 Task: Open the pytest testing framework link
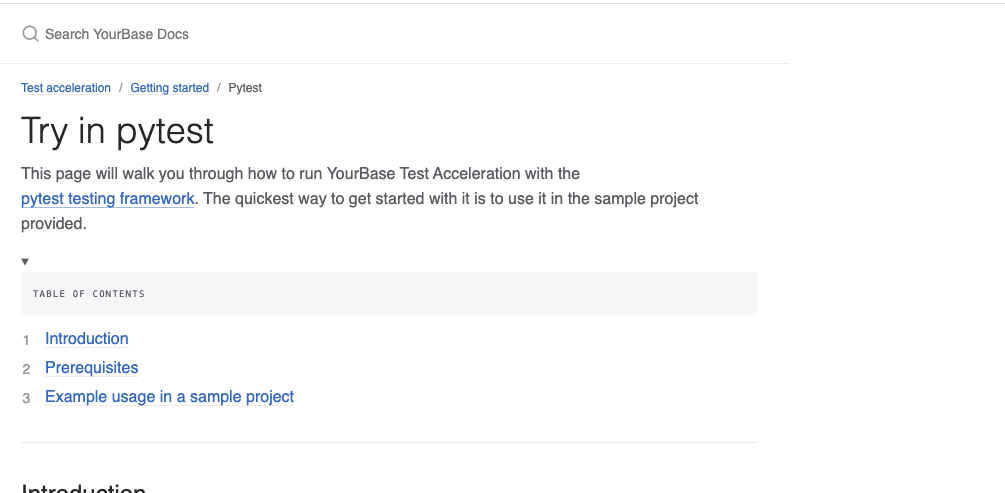coord(107,199)
